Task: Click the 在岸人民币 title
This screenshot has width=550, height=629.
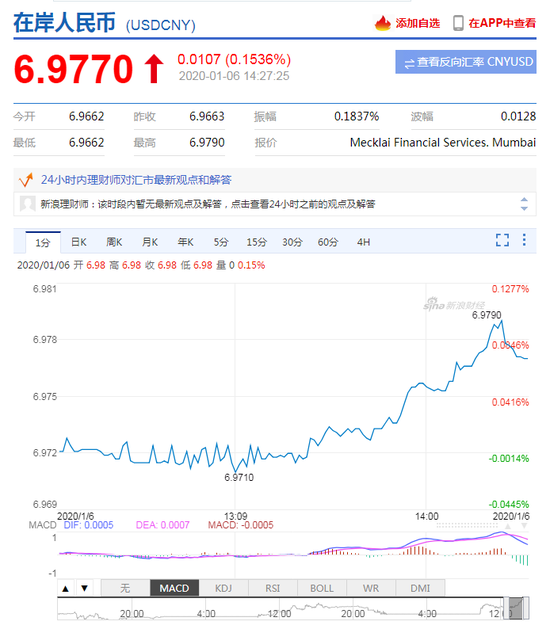Action: pyautogui.click(x=64, y=23)
